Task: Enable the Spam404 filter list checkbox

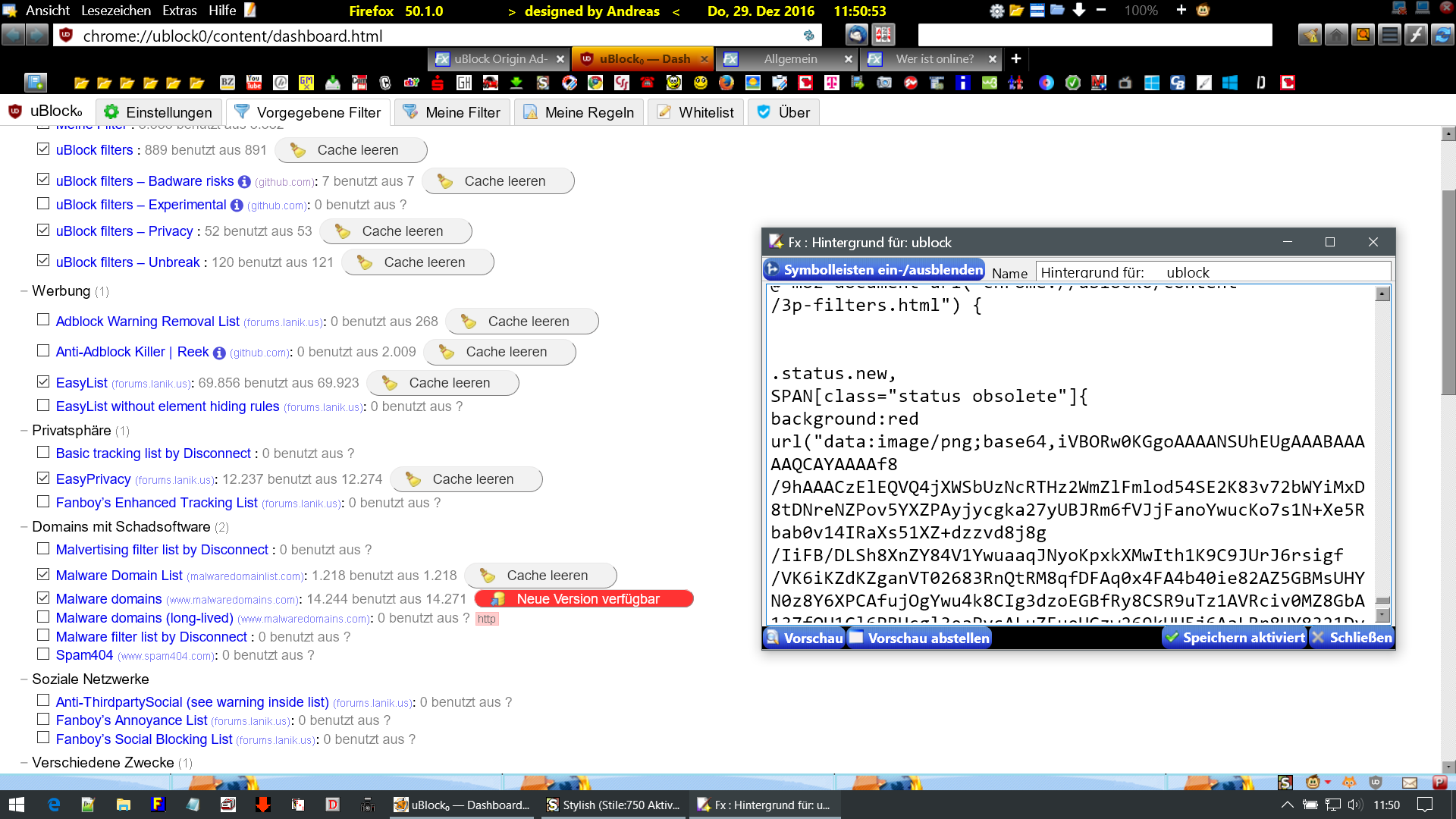Action: coord(43,654)
